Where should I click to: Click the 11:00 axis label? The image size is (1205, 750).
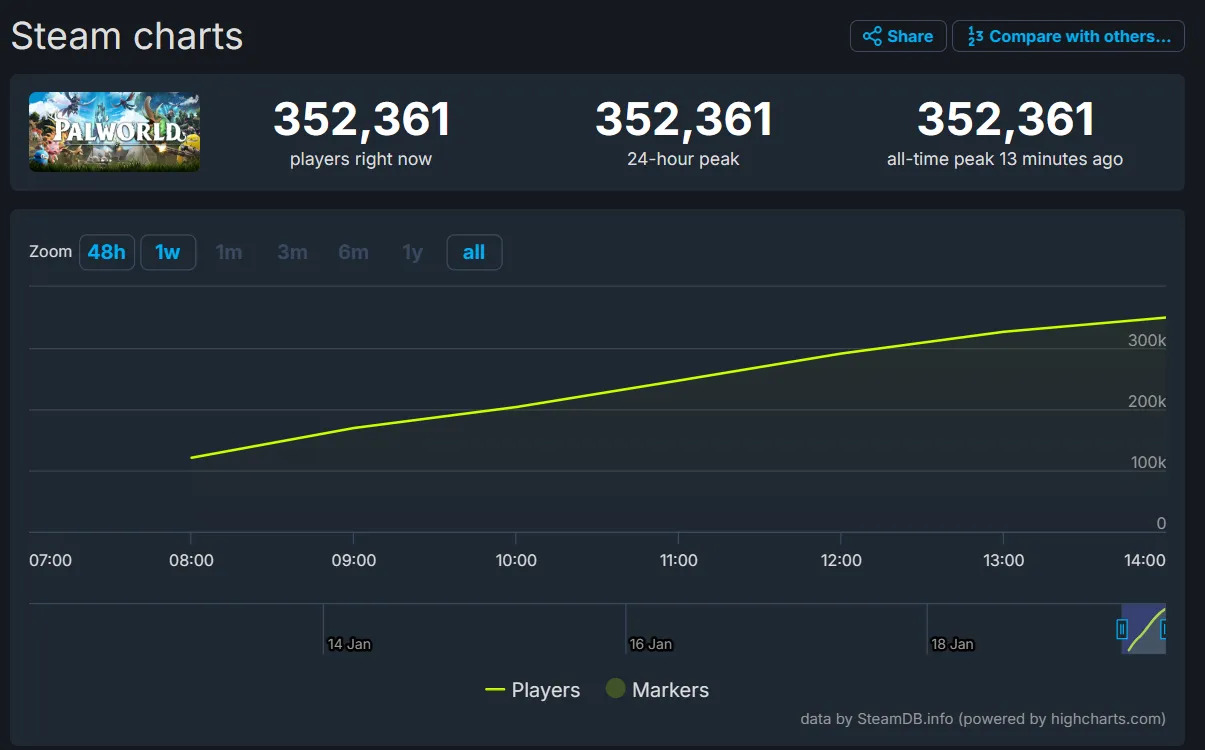click(679, 560)
